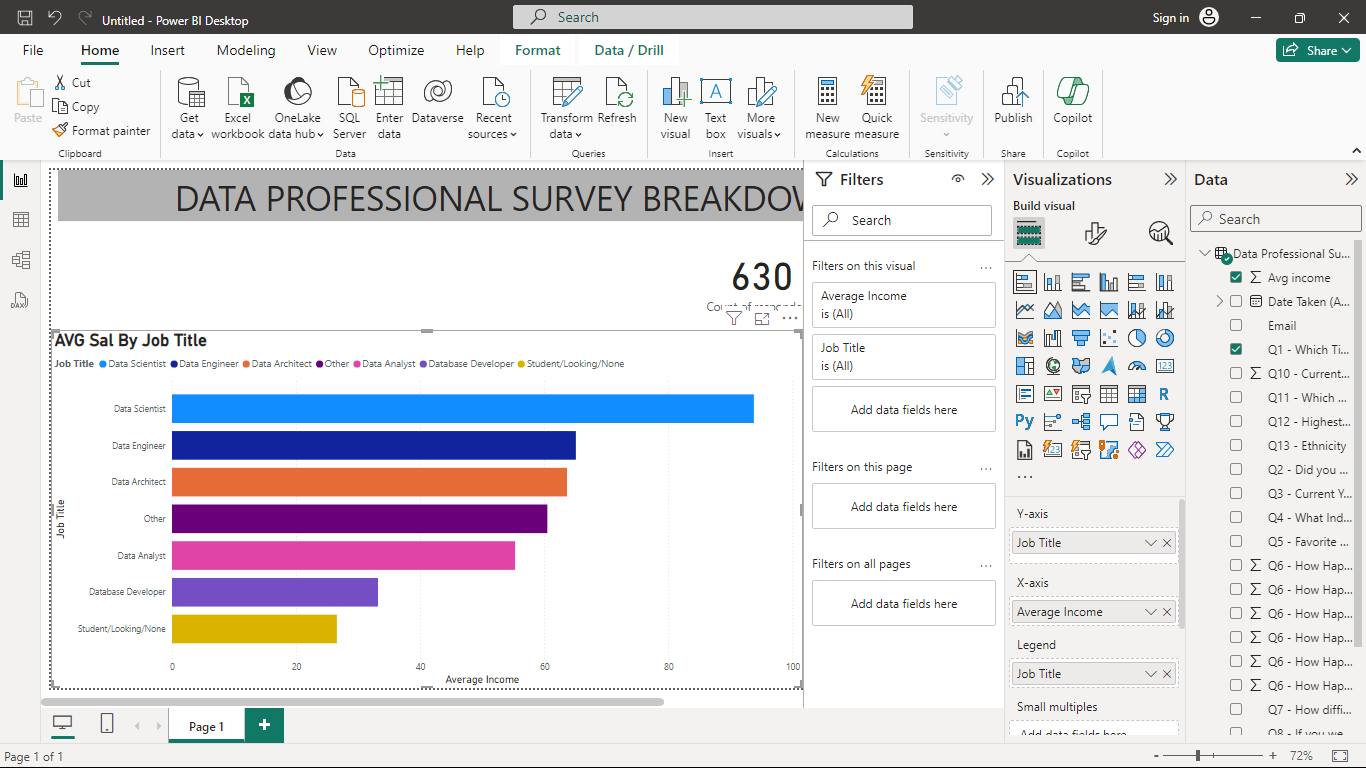
Task: Toggle the Filters pane eye icon
Action: (x=958, y=179)
